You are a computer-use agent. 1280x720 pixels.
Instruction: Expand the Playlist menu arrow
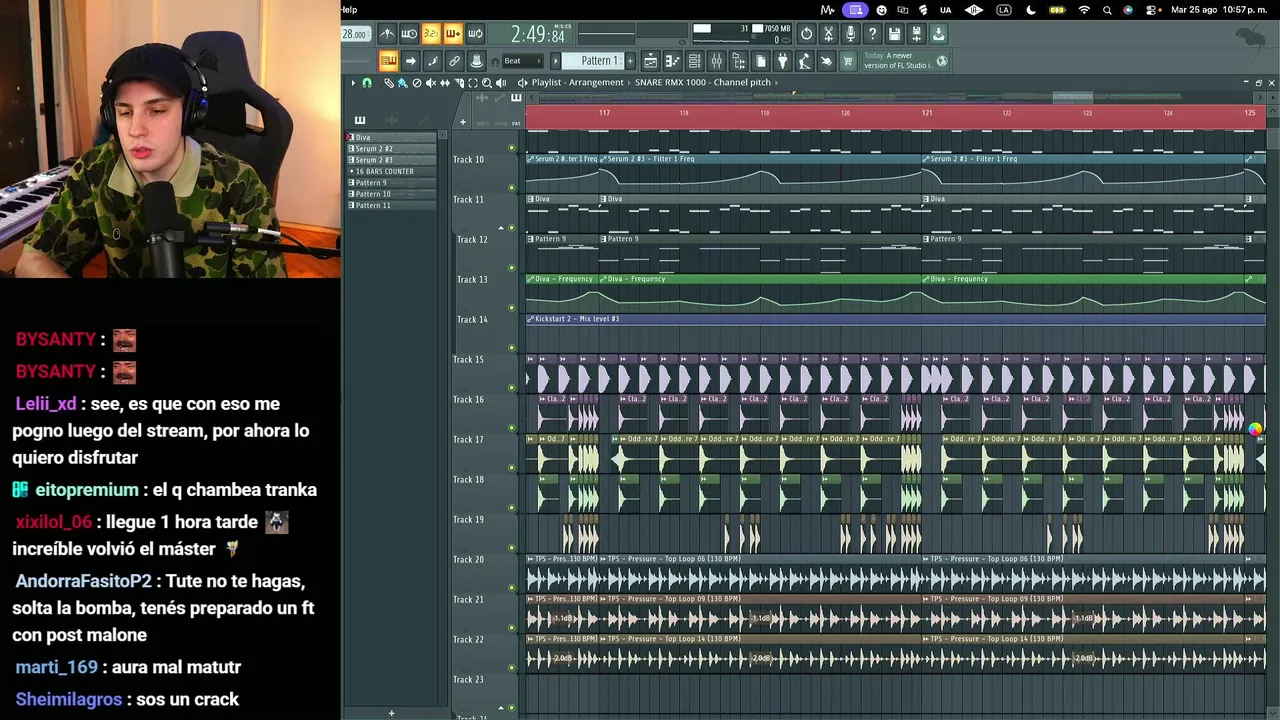(353, 83)
